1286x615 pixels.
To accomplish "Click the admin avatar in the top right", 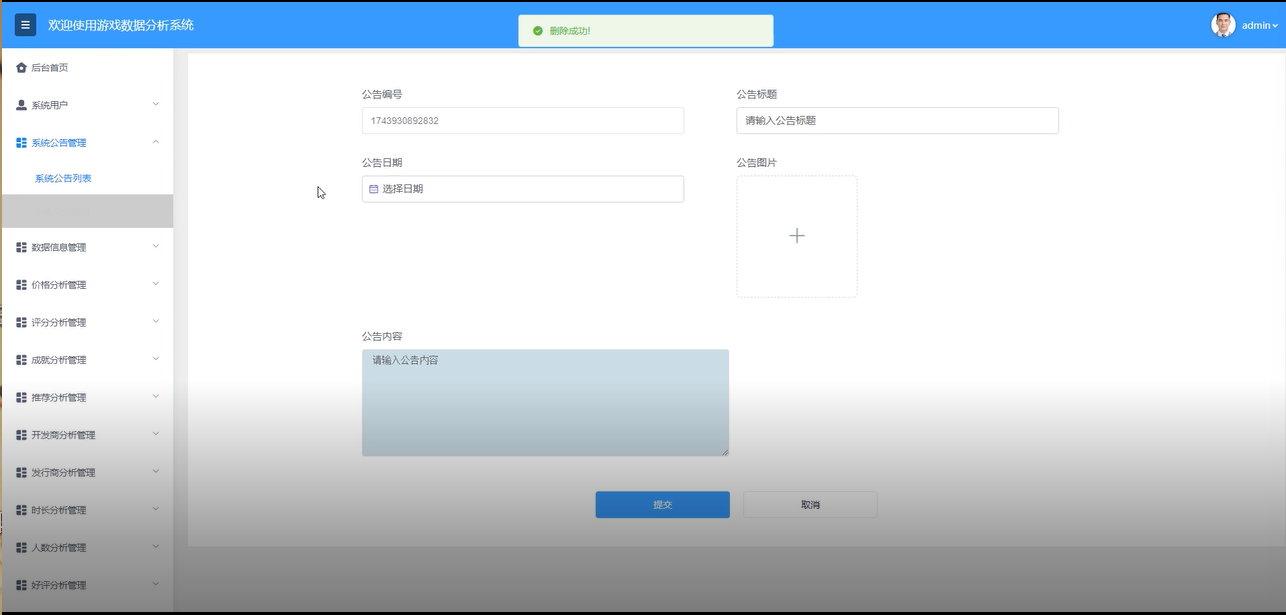I will pos(1223,24).
